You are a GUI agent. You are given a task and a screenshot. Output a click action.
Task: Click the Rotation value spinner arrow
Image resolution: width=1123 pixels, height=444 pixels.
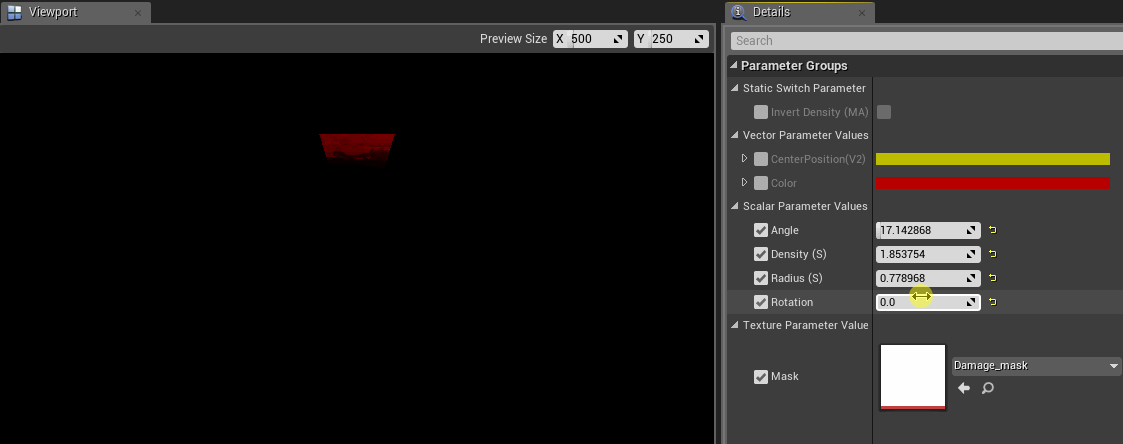[971, 302]
